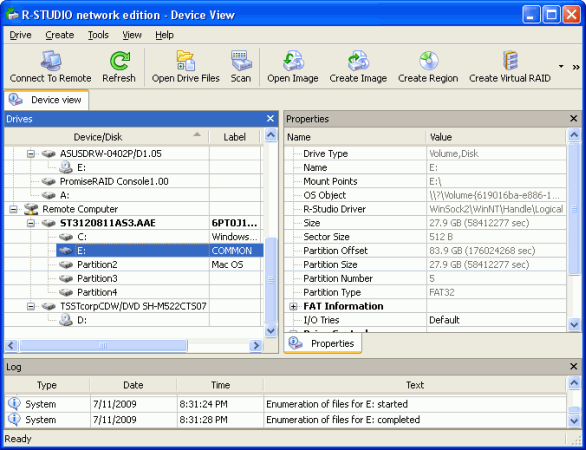Close the Properties panel
Viewport: 586px width, 450px height.
(574, 119)
